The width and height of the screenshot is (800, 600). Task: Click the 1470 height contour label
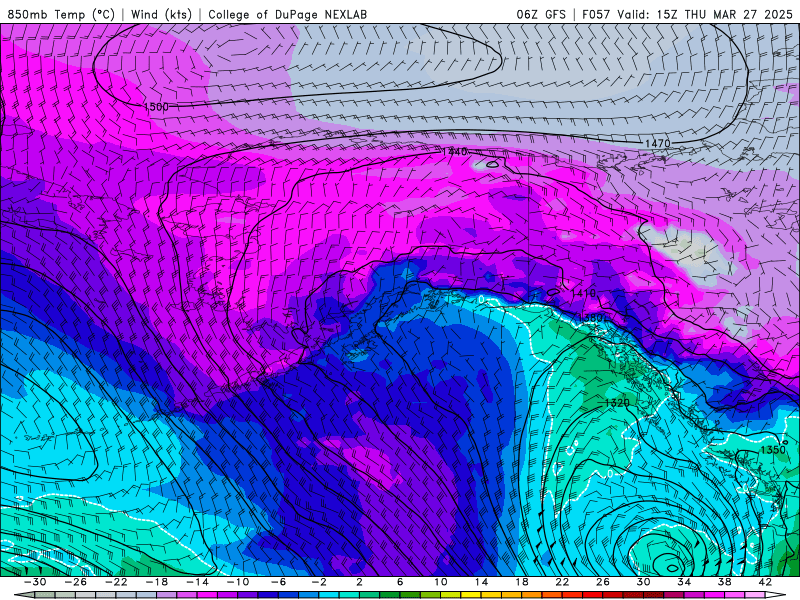click(x=657, y=143)
